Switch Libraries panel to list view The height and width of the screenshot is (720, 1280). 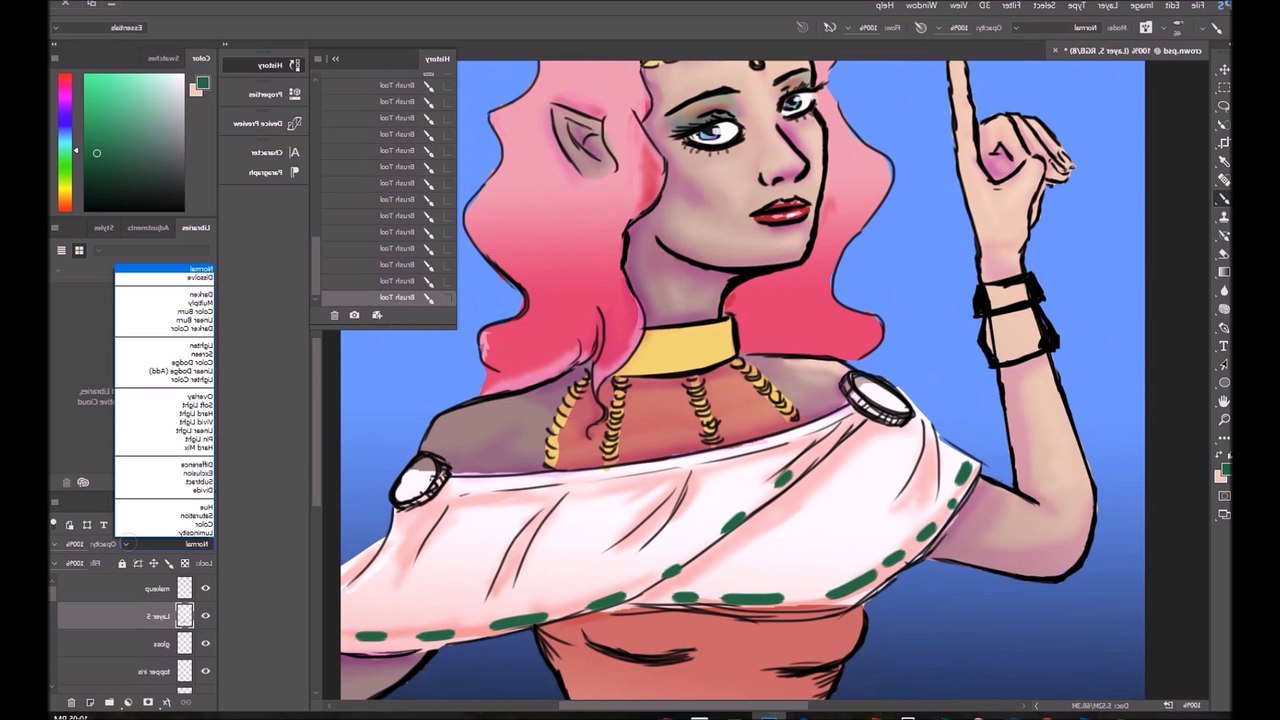(x=62, y=250)
